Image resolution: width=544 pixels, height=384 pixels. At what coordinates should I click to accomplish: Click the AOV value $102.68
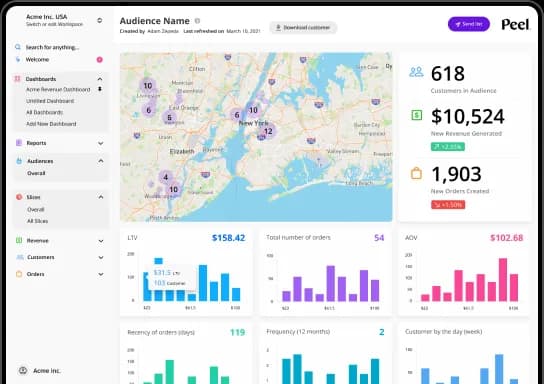pyautogui.click(x=506, y=238)
